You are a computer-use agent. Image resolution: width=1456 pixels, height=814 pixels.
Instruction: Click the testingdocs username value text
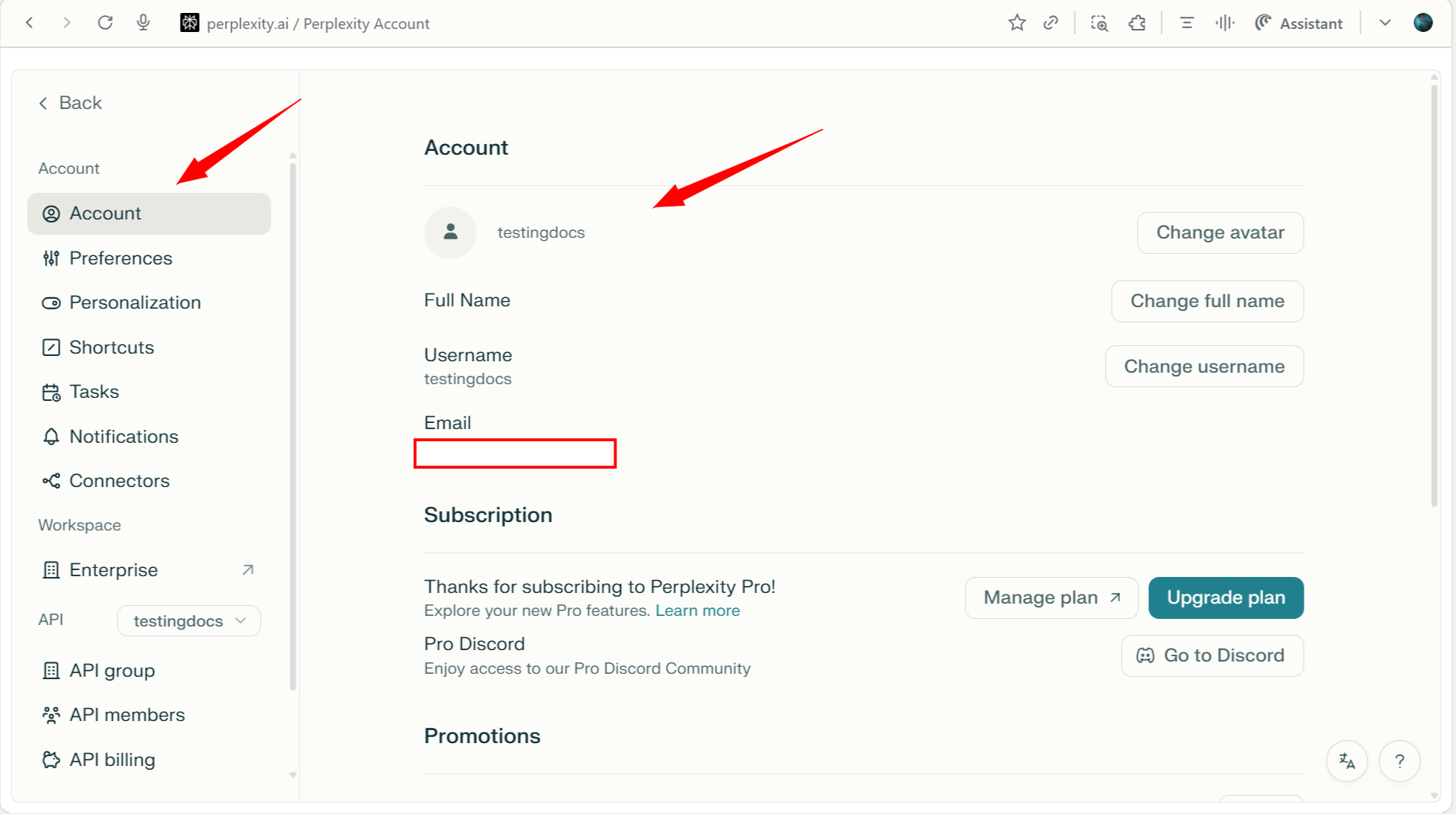[468, 379]
